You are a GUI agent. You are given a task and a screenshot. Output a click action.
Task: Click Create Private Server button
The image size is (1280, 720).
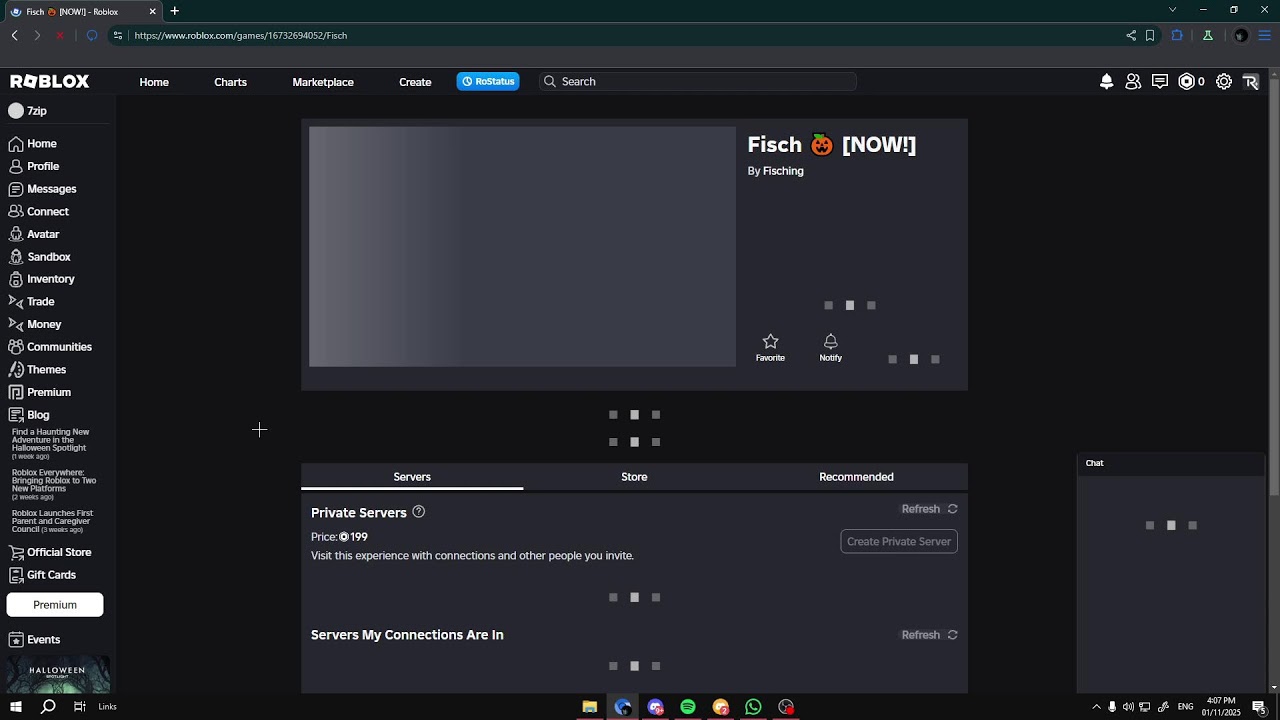click(899, 542)
